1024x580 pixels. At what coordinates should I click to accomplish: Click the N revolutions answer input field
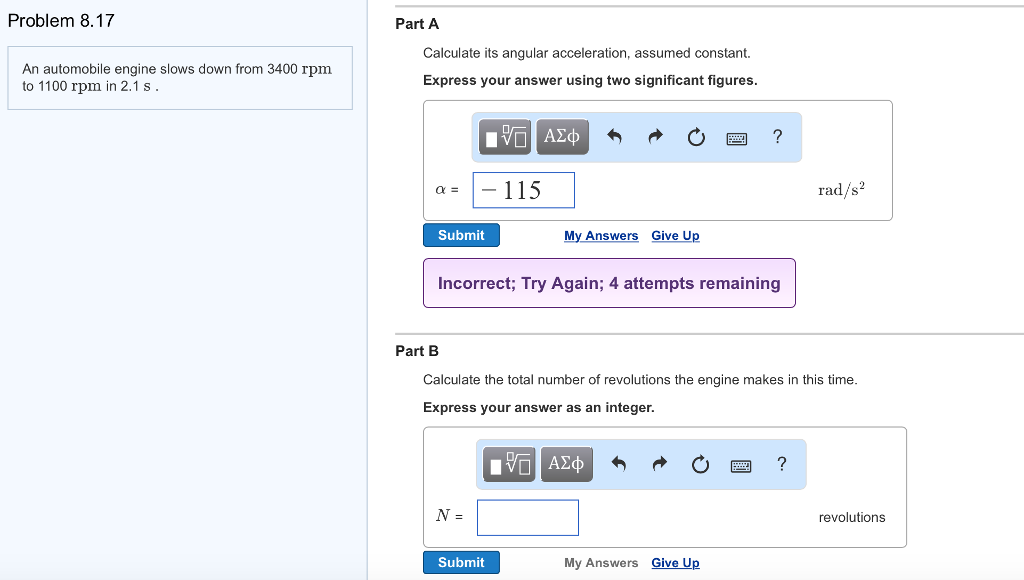[x=528, y=517]
